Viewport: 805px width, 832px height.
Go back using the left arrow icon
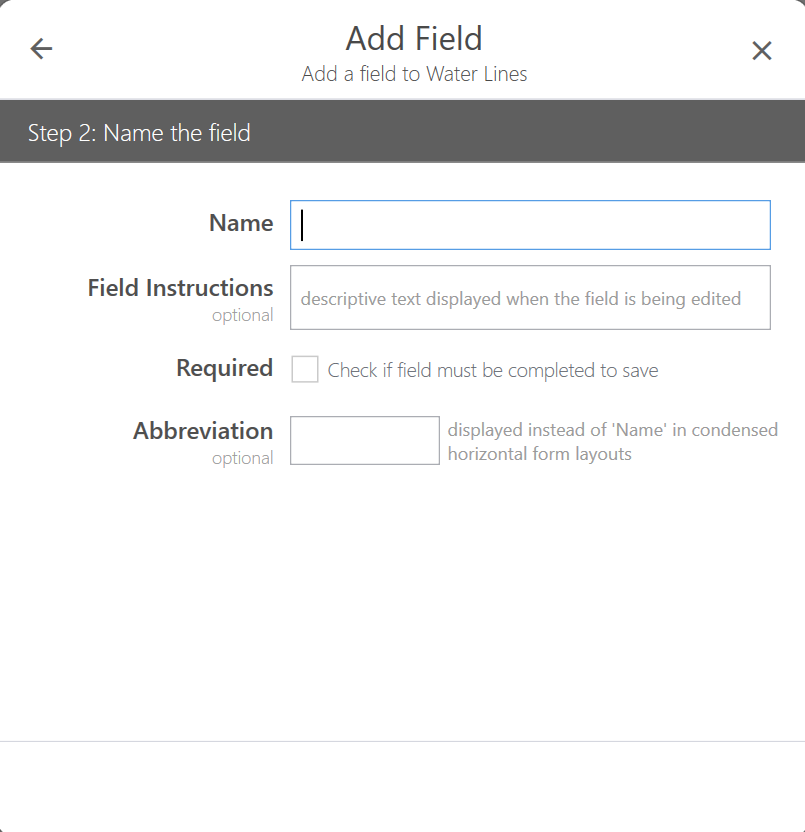pyautogui.click(x=41, y=49)
